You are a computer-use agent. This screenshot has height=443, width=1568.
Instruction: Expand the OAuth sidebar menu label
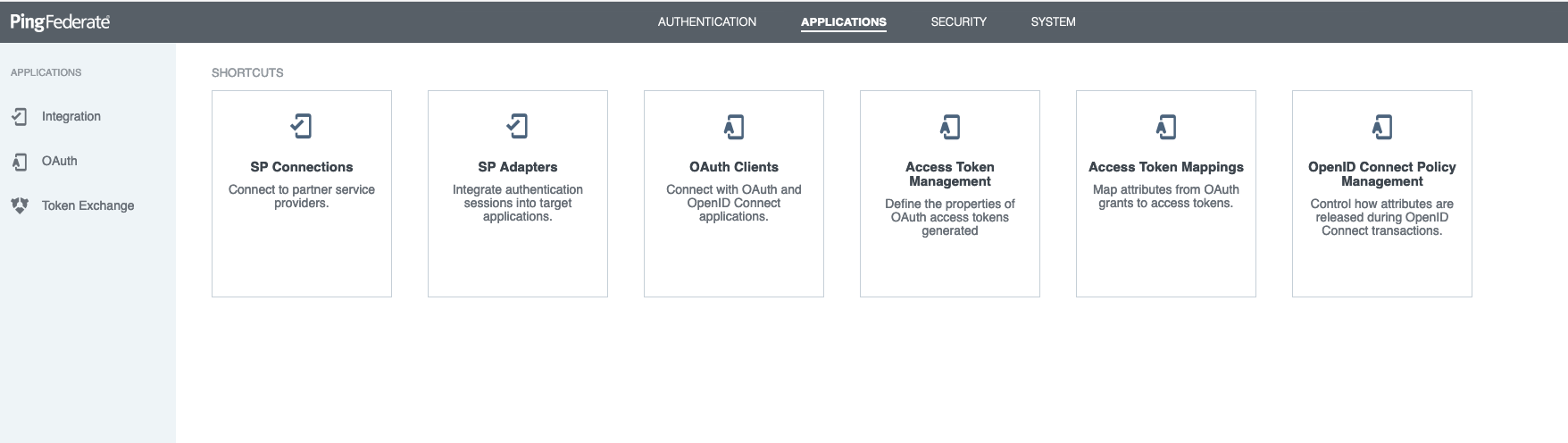coord(60,161)
